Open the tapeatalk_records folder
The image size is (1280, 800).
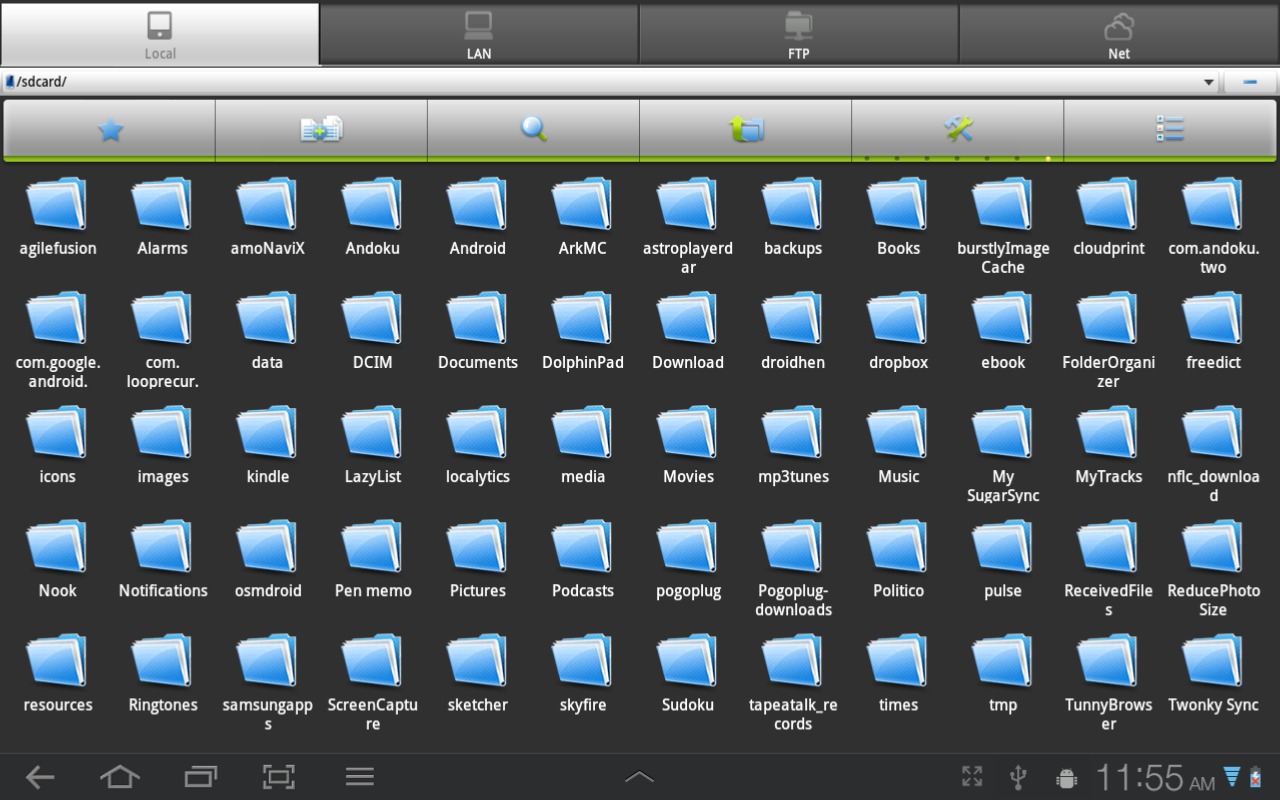793,682
